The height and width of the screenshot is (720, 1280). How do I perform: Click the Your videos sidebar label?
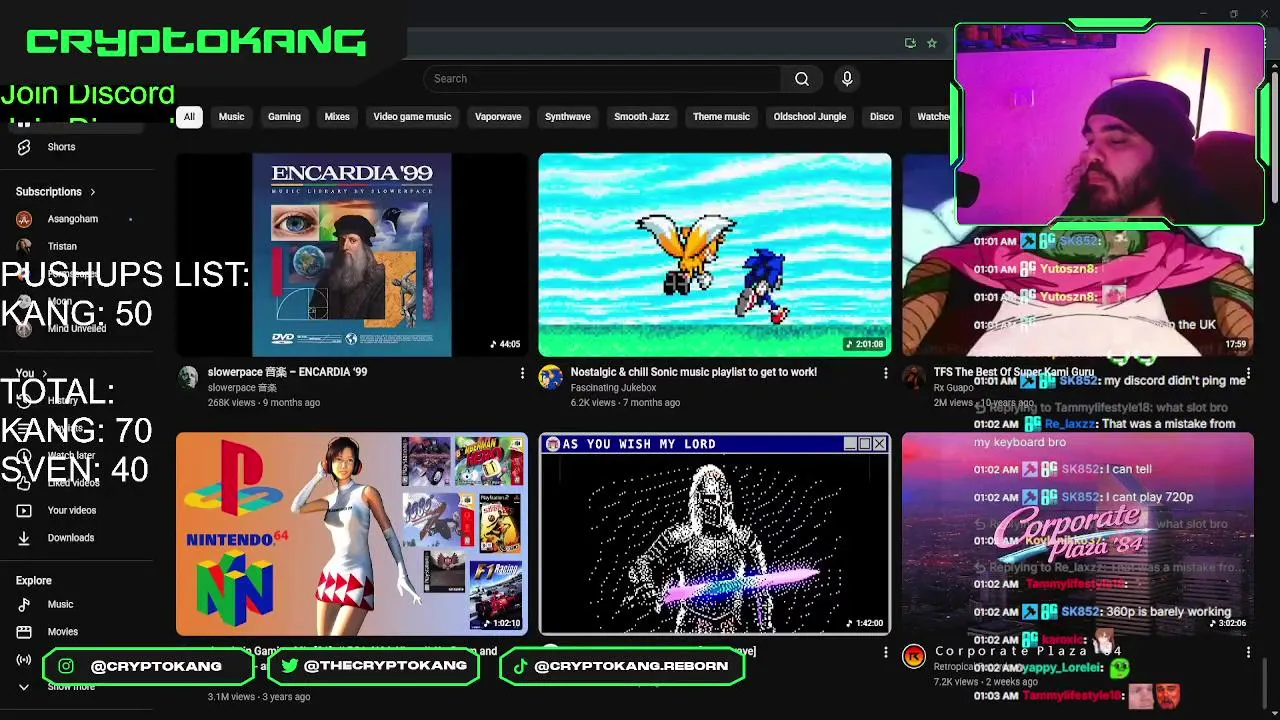pos(72,510)
